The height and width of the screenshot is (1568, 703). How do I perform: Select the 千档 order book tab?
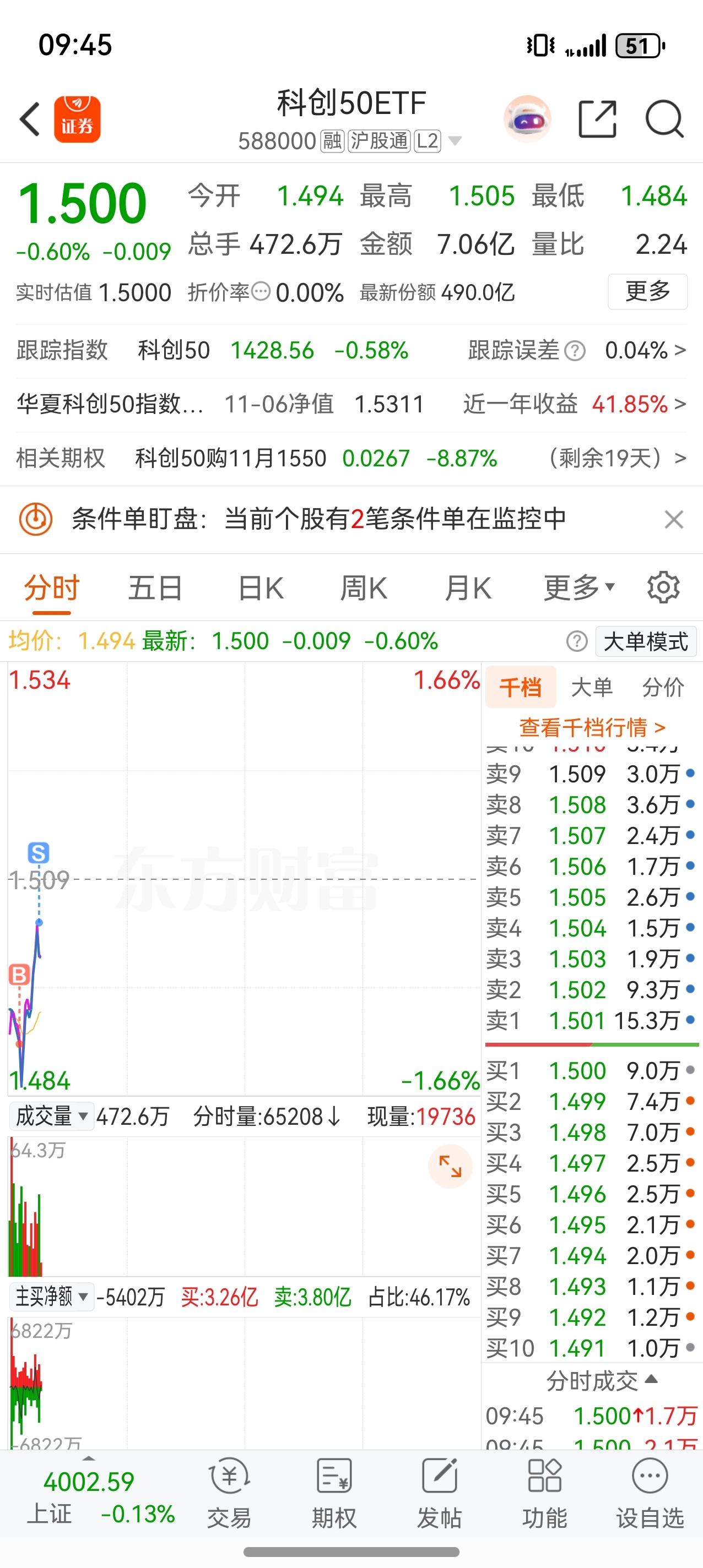tap(521, 687)
